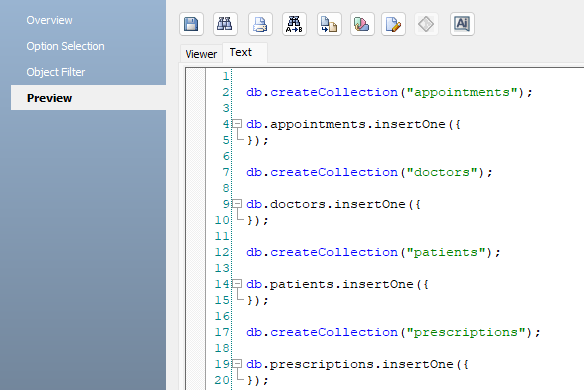Open Find and Replace A→B tool

pos(294,24)
